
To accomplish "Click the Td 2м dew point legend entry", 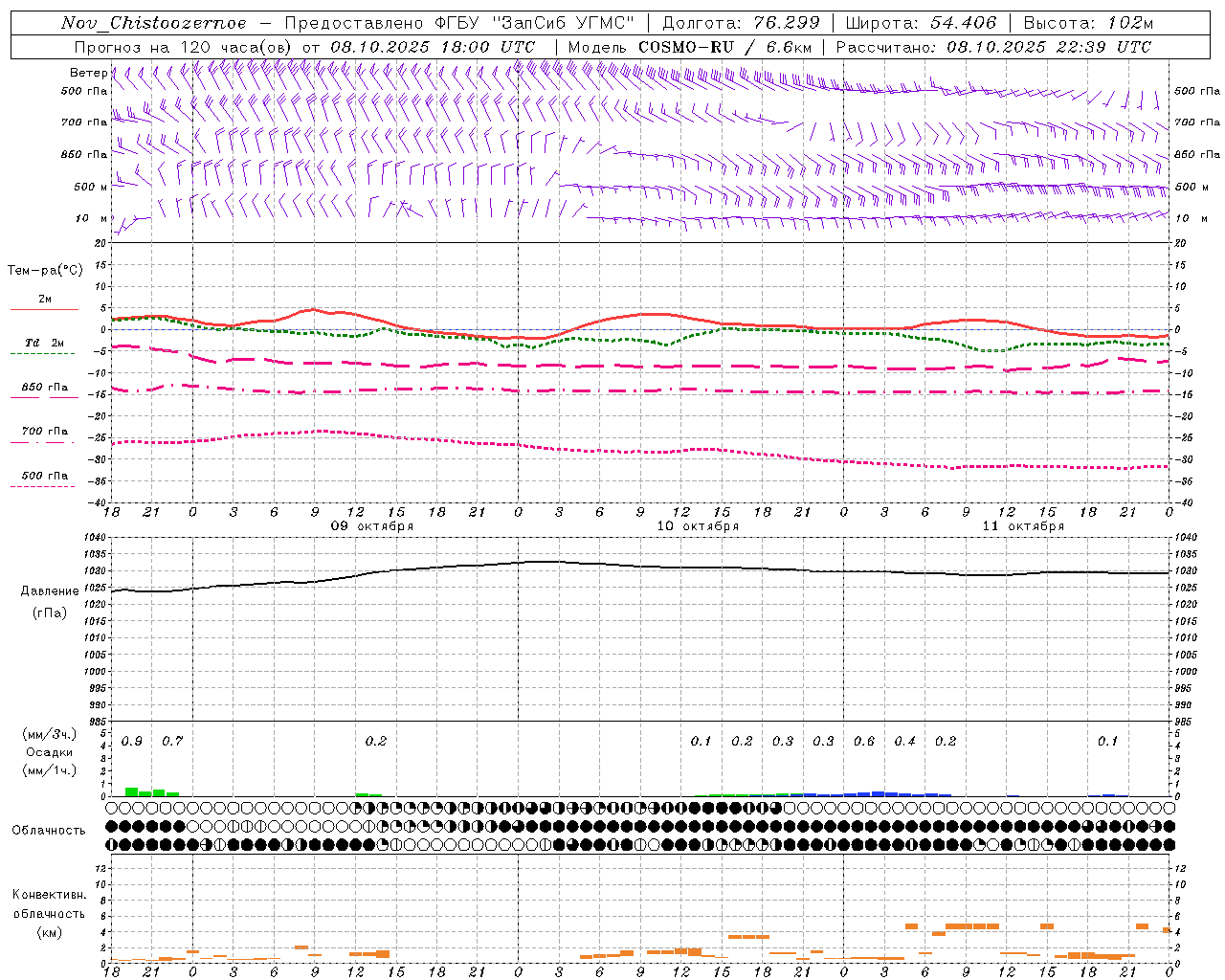I will [44, 343].
